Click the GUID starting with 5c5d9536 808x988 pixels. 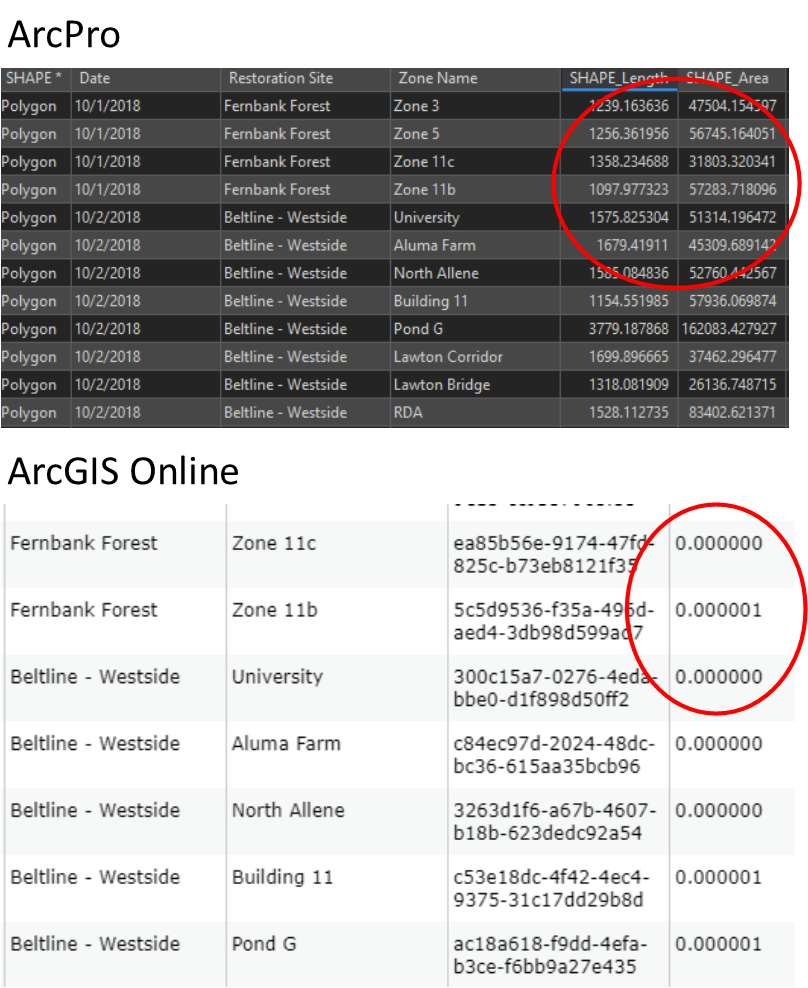tap(554, 621)
